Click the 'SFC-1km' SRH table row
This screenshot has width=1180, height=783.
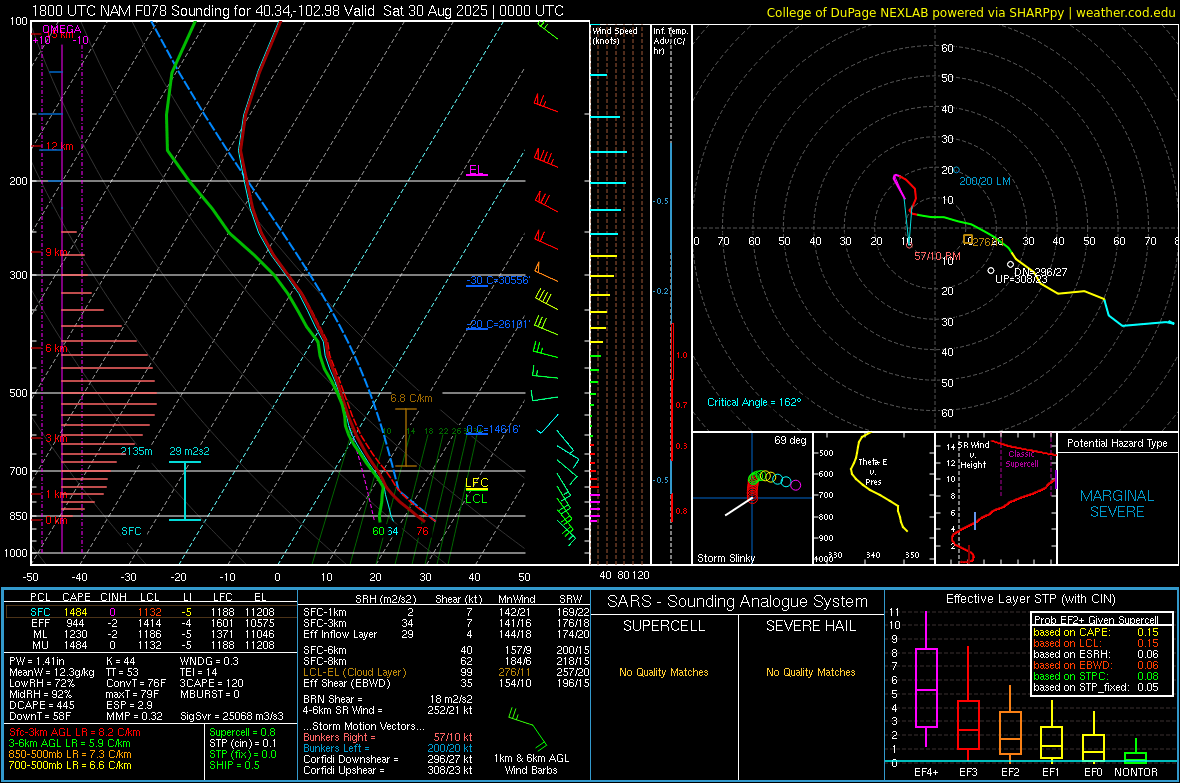point(446,612)
